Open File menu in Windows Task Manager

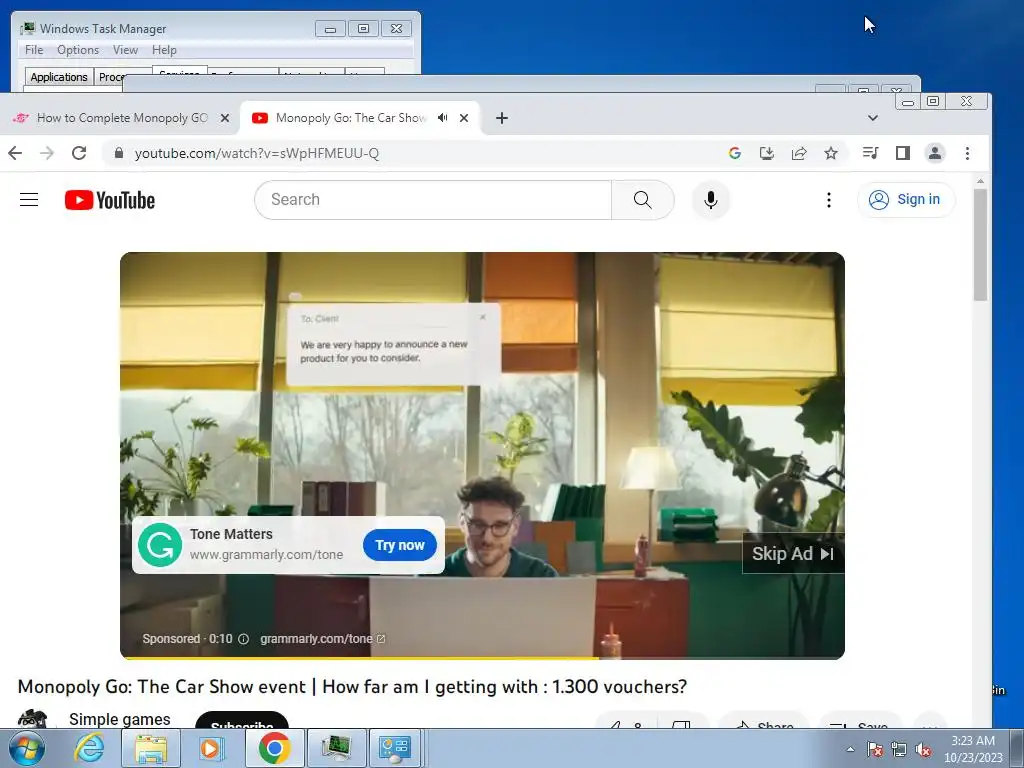34,50
